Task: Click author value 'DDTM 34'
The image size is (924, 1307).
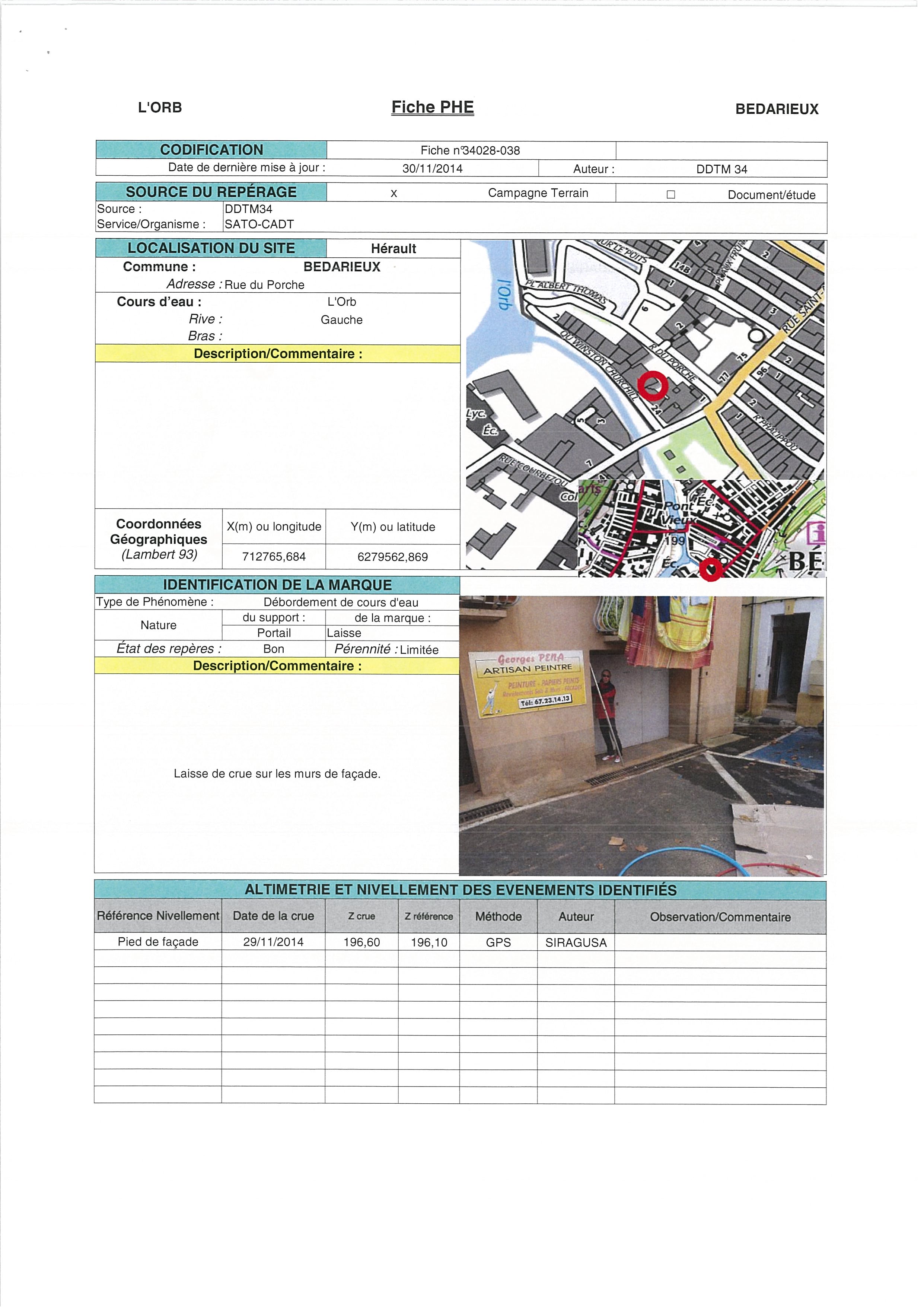Action: (721, 169)
